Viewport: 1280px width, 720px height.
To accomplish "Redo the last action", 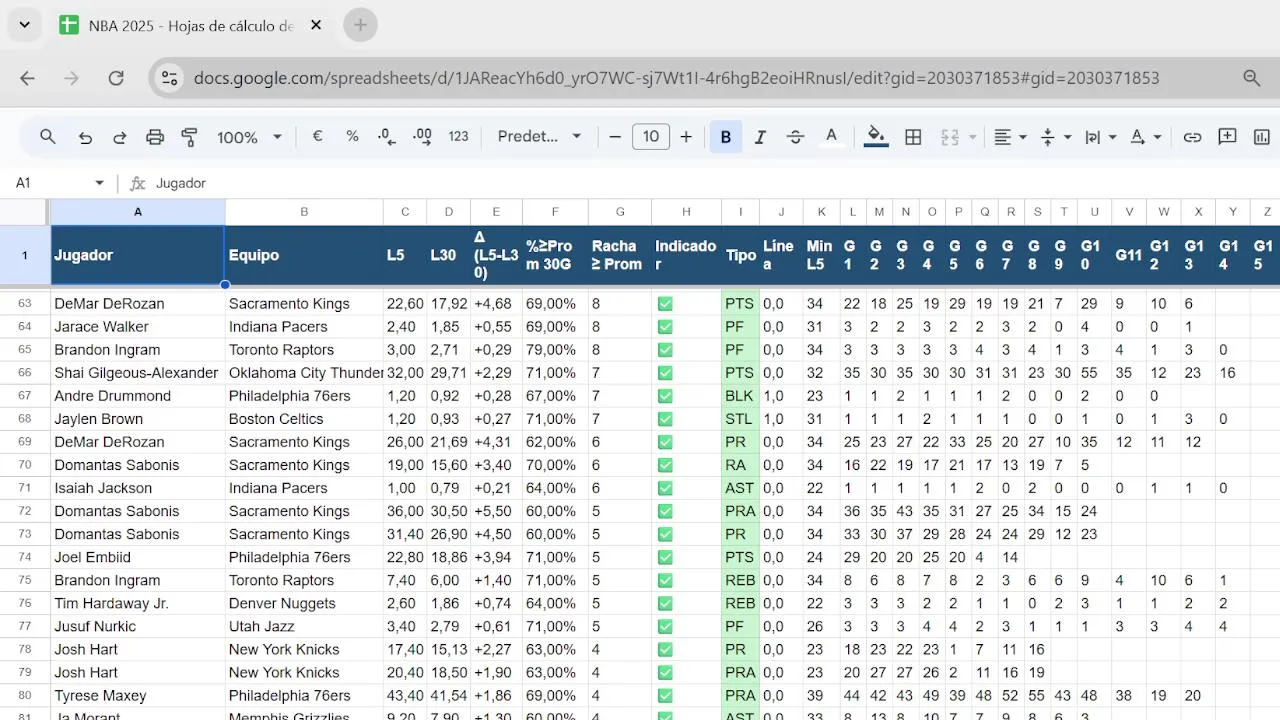I will pyautogui.click(x=120, y=137).
